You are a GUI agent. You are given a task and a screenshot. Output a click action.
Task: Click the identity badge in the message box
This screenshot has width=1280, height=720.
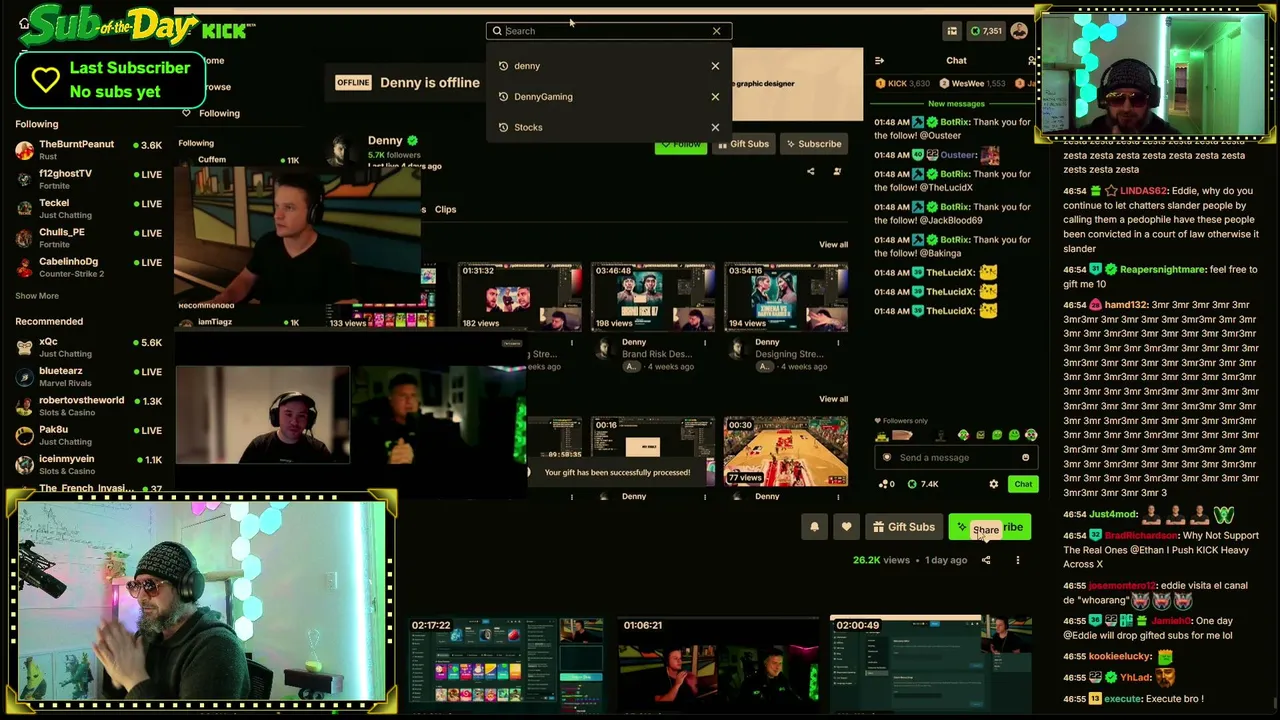point(887,458)
